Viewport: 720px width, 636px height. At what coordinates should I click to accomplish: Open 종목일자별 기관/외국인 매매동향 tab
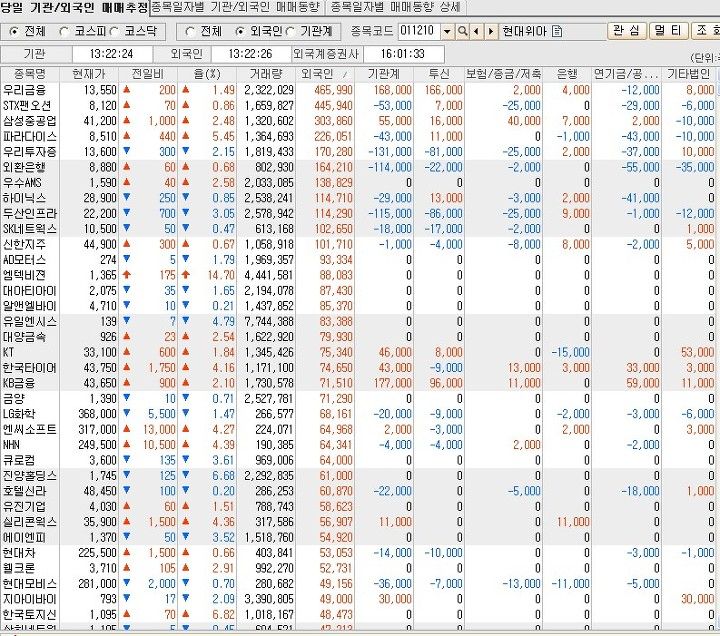point(236,7)
